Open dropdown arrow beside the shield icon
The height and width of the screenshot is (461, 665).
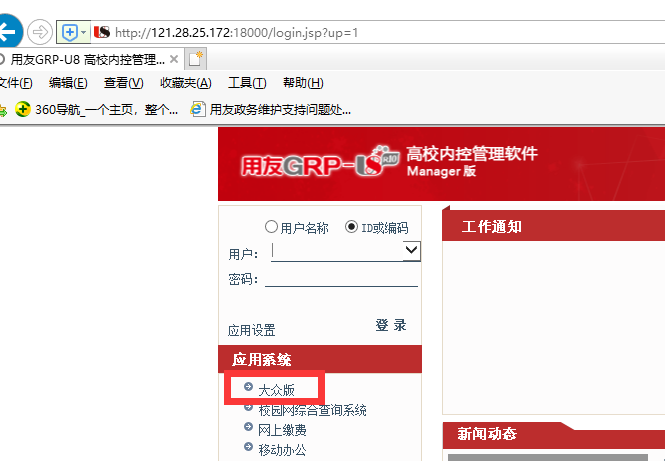tap(83, 32)
